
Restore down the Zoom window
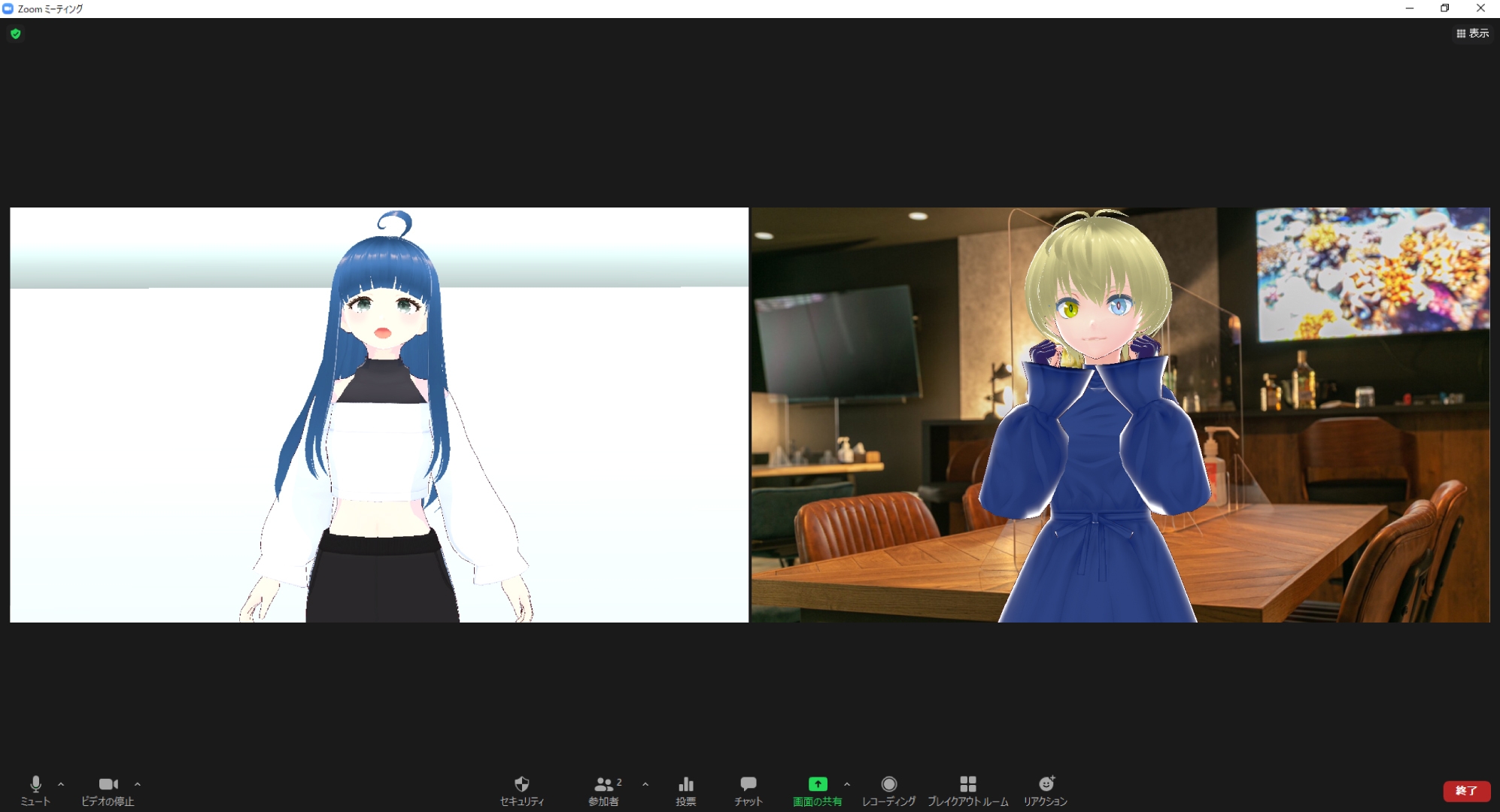(x=1444, y=8)
